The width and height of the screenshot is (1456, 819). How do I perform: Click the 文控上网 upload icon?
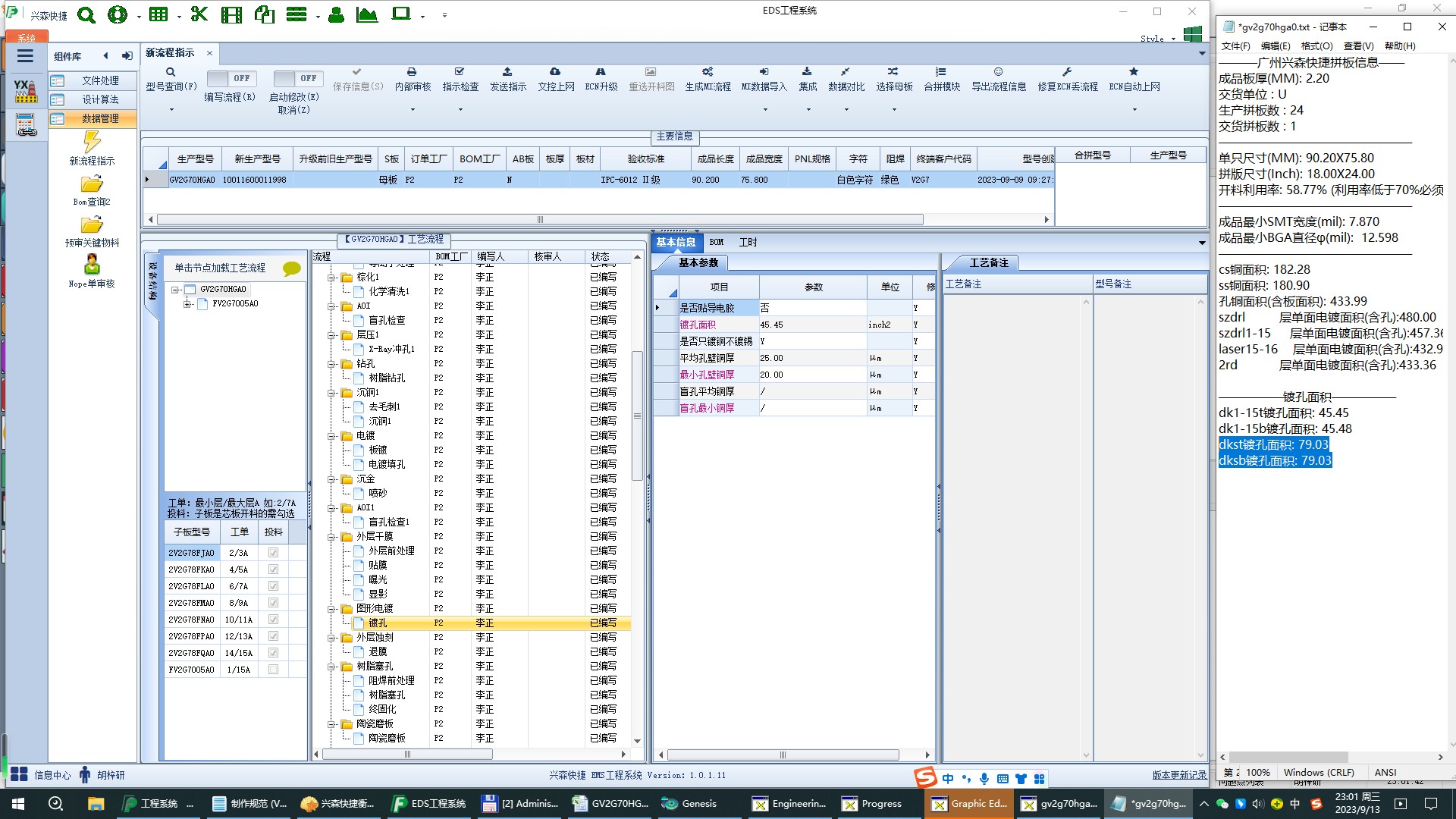[555, 72]
